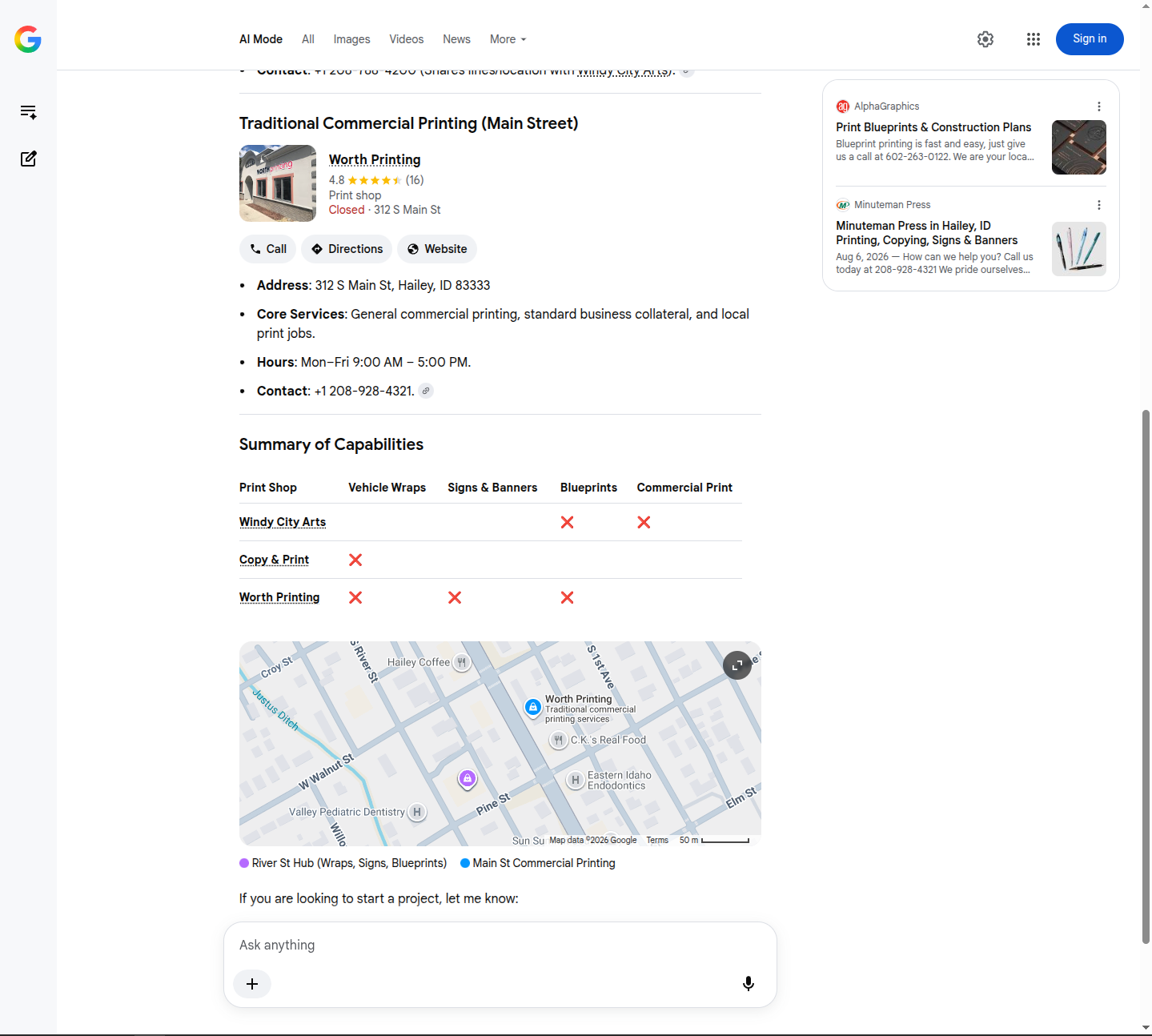Focus the Ask anything input field
Screen dimensions: 1152x1036
[500, 946]
